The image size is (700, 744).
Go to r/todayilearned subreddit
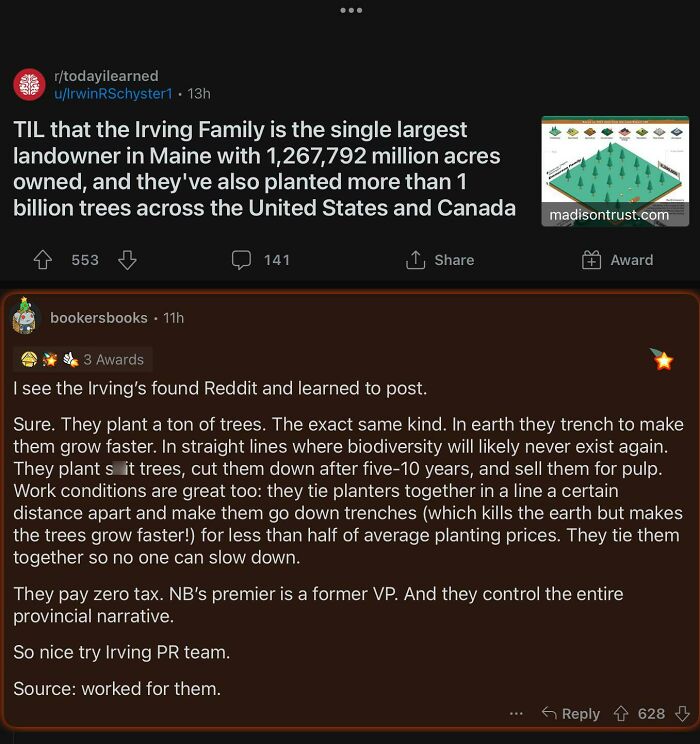coord(104,76)
